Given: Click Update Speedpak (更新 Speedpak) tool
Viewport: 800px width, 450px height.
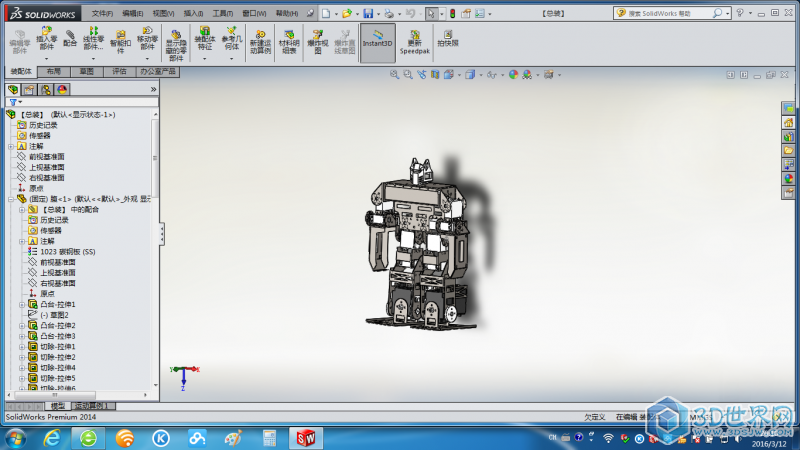Looking at the screenshot, I should click(x=415, y=42).
